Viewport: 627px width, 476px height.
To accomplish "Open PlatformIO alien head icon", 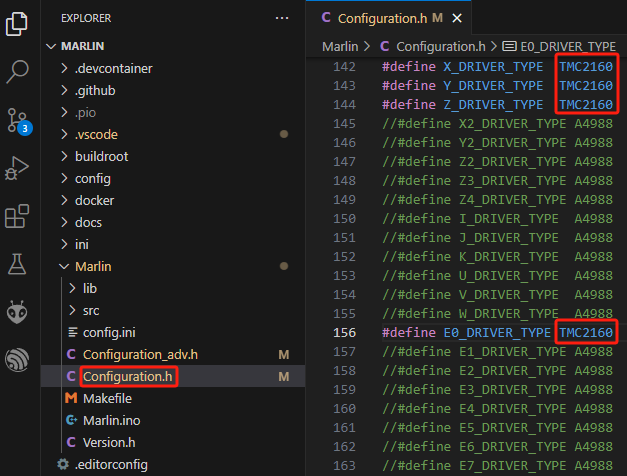I will click(x=18, y=312).
